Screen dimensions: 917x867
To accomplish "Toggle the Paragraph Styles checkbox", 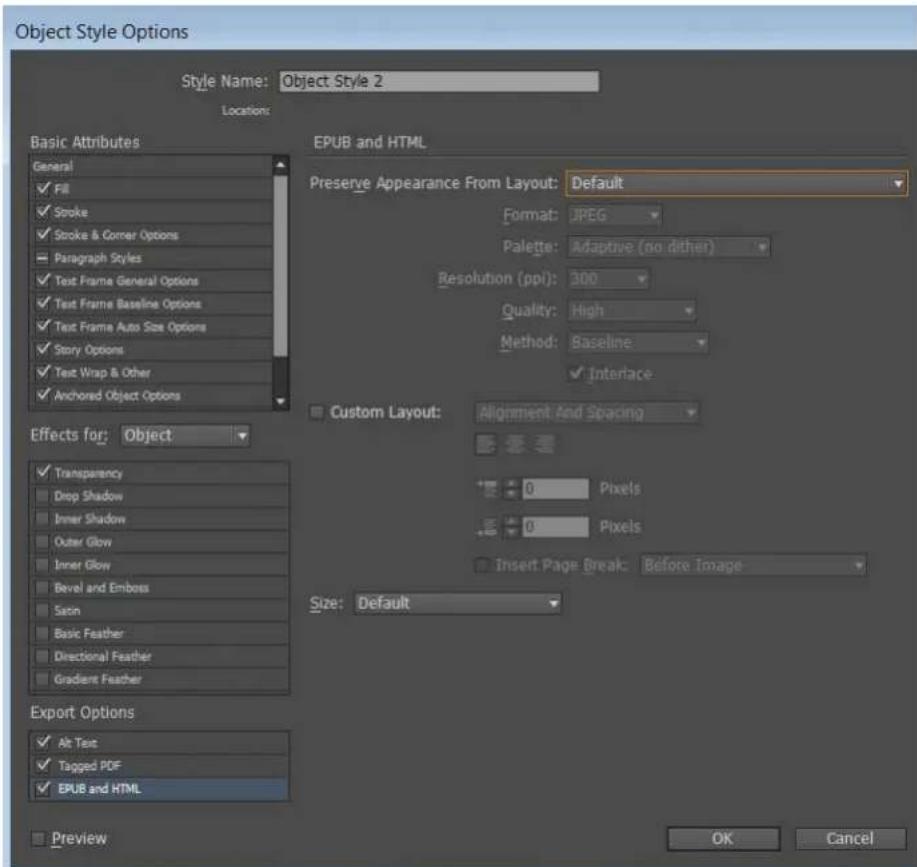I will tap(43, 257).
